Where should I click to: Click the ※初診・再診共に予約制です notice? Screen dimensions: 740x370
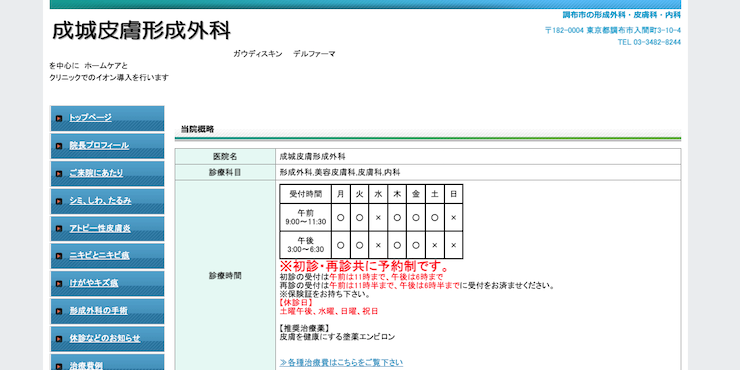364,266
